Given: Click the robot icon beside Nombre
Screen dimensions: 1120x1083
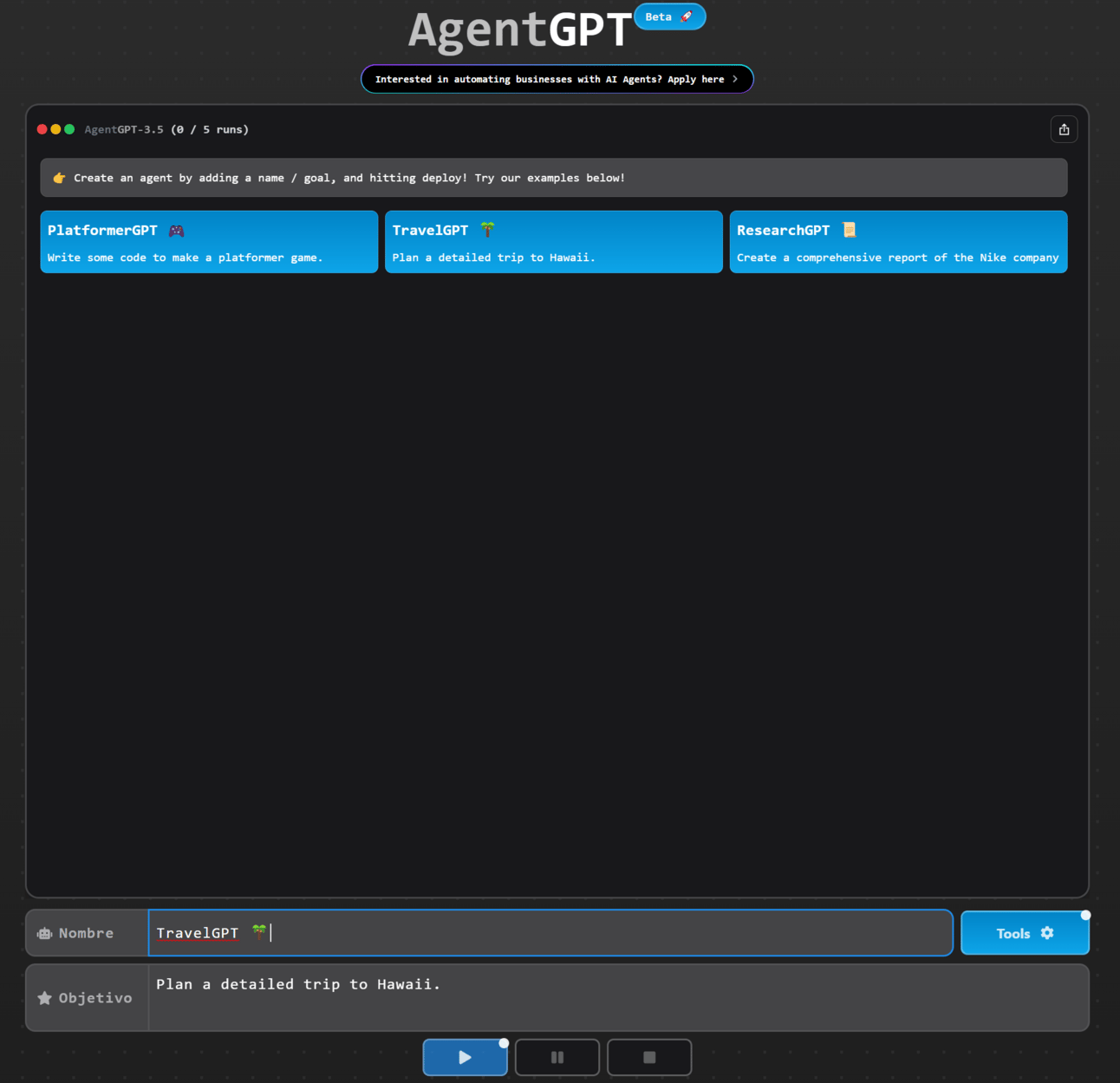Looking at the screenshot, I should point(44,934).
